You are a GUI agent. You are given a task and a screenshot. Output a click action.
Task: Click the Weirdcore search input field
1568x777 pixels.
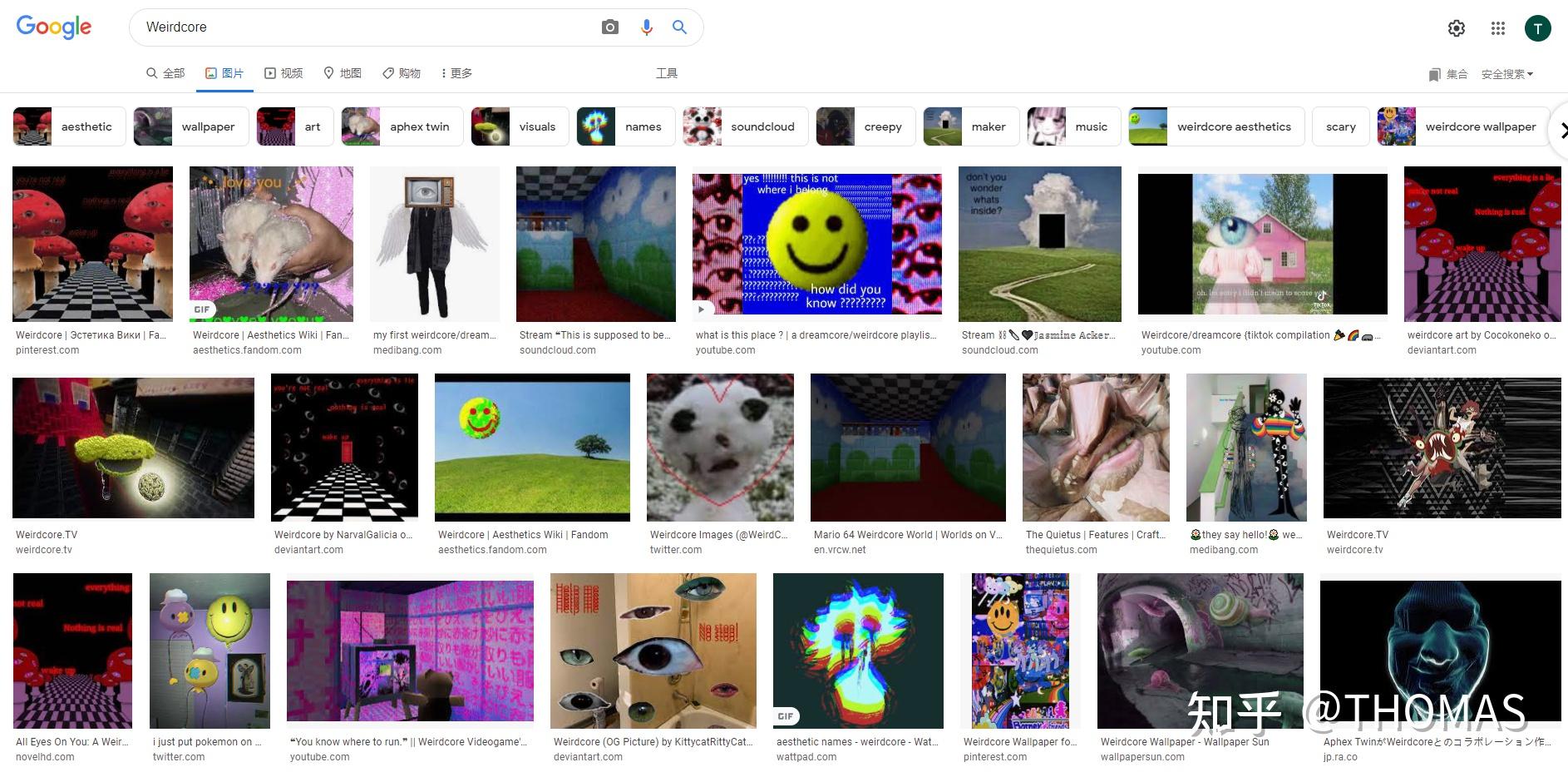[x=366, y=27]
